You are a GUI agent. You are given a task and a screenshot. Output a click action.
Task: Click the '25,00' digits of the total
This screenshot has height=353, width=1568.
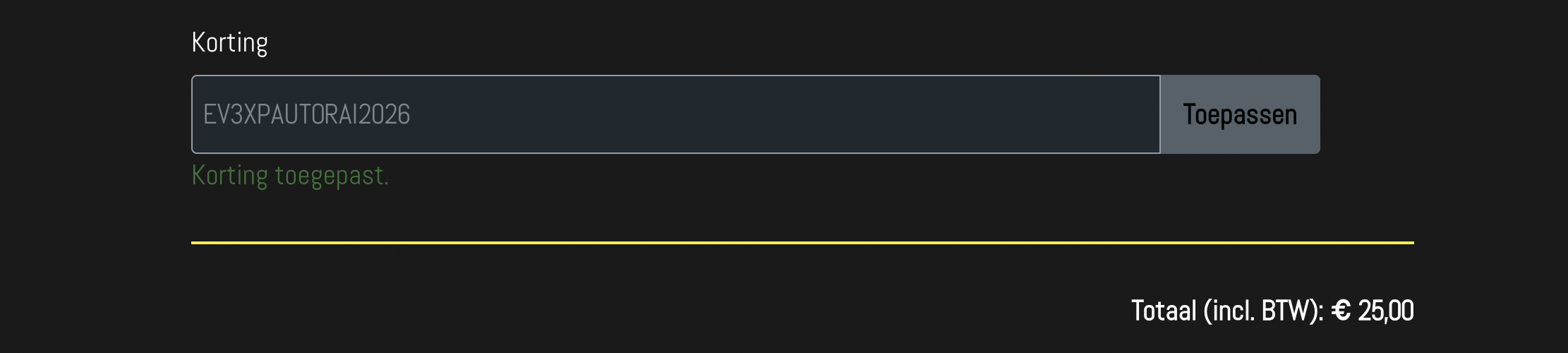pyautogui.click(x=1386, y=311)
